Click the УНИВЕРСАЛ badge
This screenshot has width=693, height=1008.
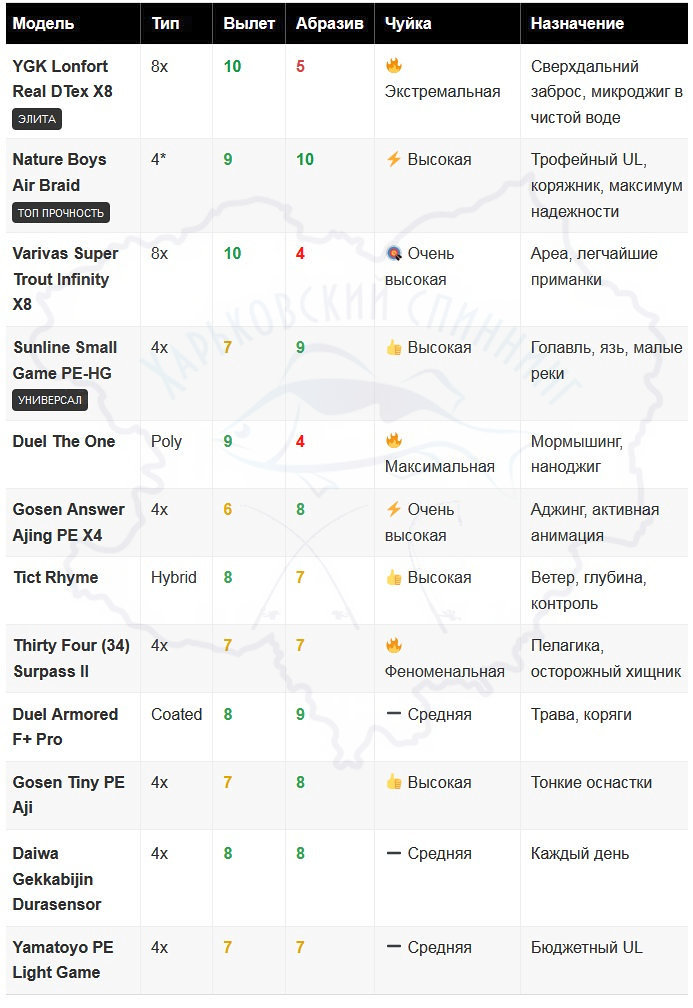(x=51, y=401)
